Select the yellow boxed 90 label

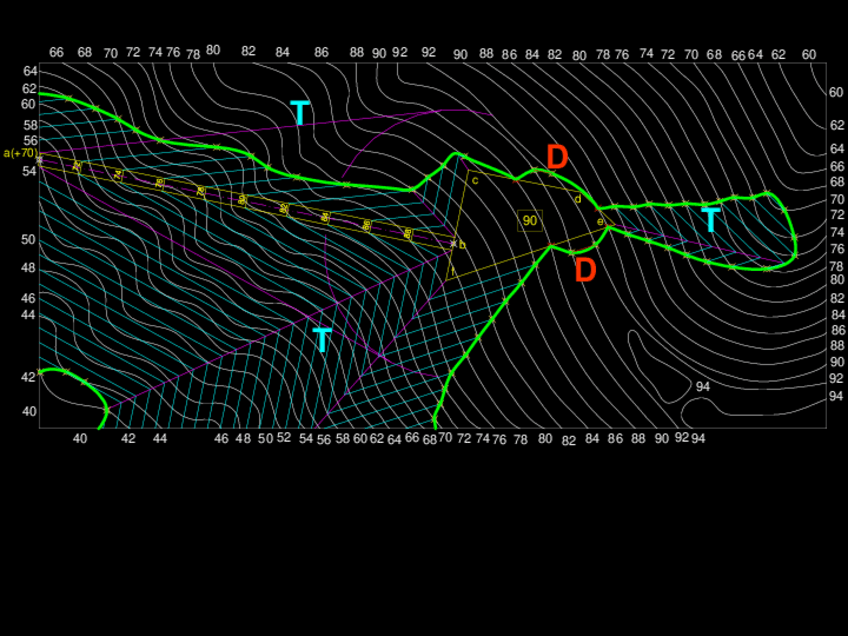(530, 220)
